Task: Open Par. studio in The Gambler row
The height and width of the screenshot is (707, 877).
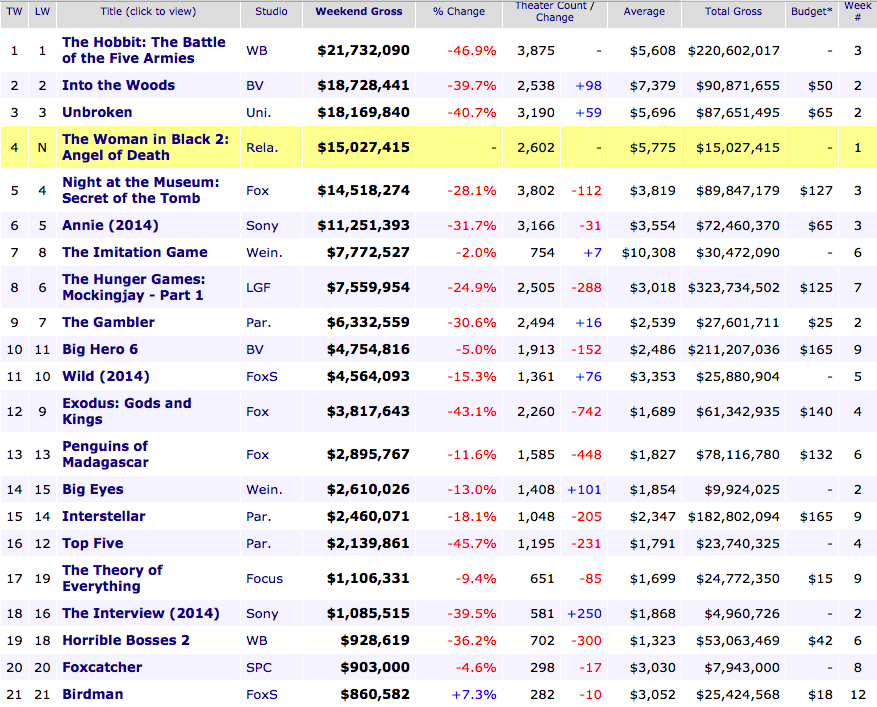Action: pos(258,323)
